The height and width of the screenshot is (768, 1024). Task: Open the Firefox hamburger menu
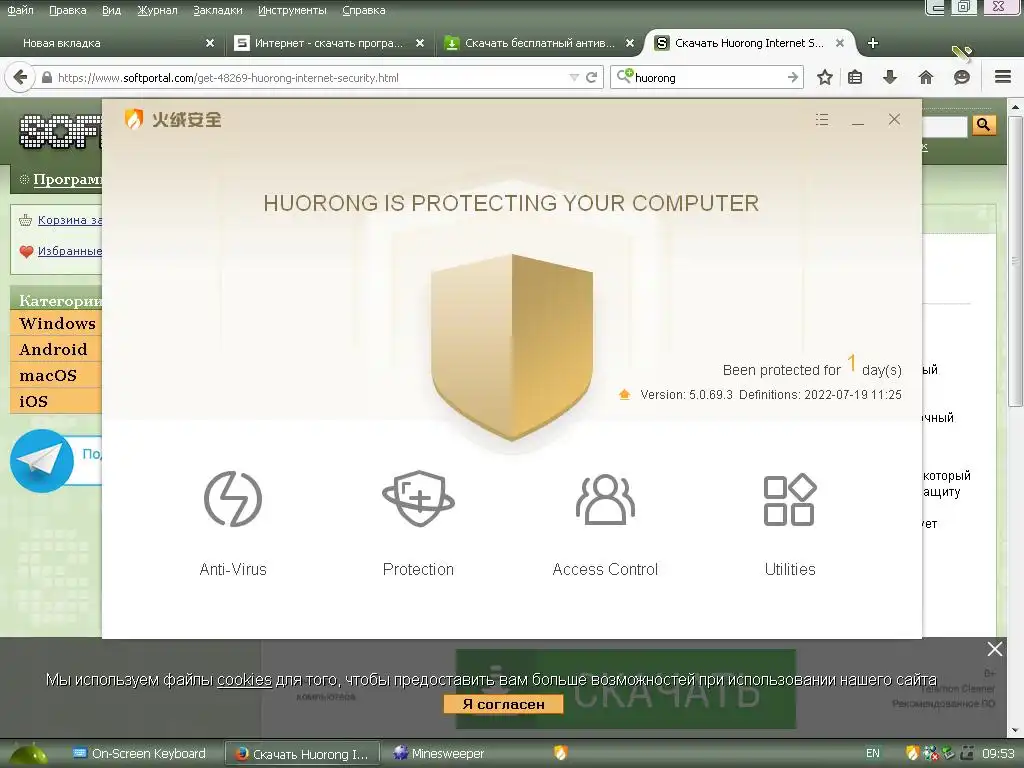coord(1003,77)
